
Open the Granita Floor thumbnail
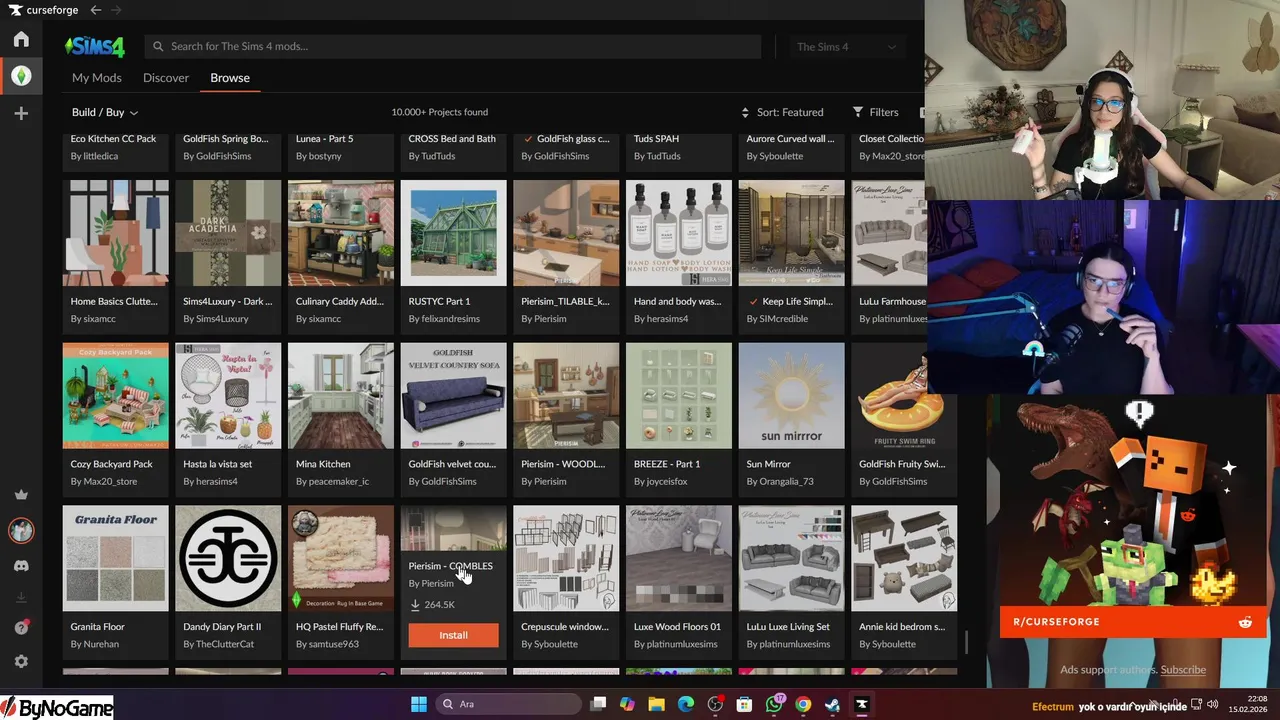[x=116, y=558]
